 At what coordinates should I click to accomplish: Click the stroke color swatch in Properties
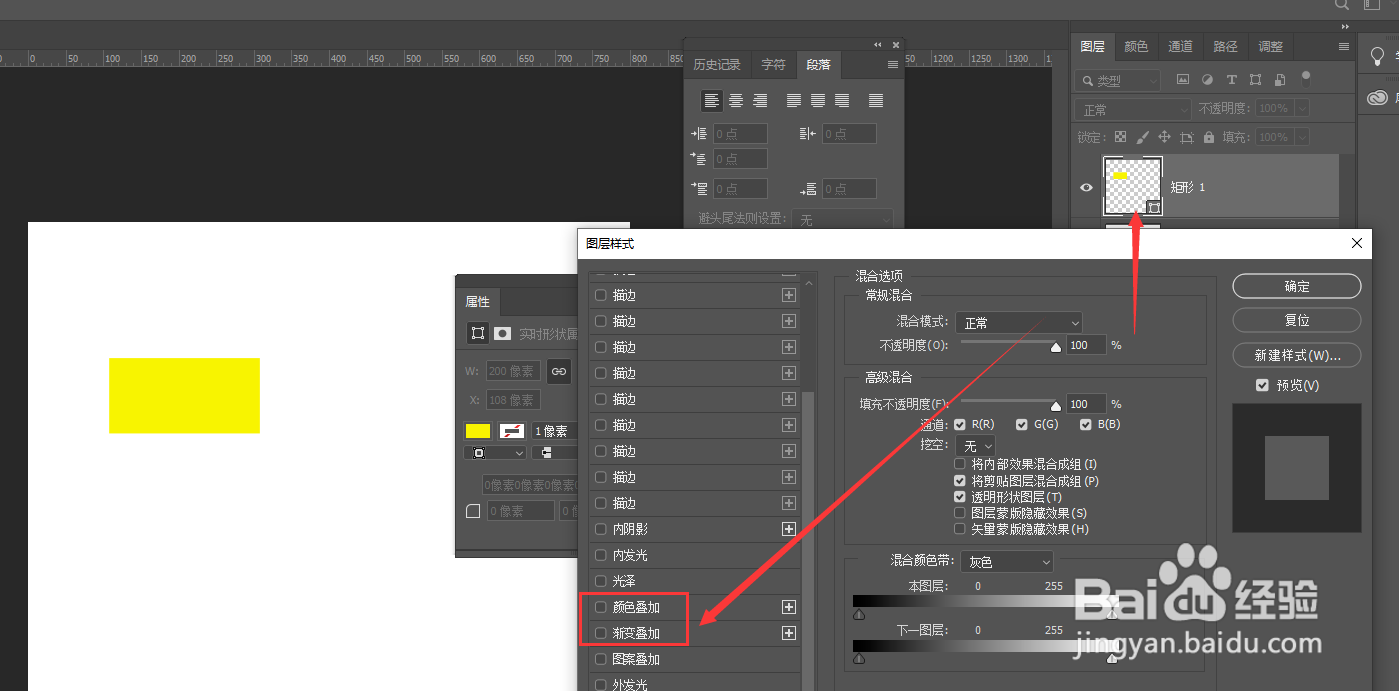[x=512, y=431]
